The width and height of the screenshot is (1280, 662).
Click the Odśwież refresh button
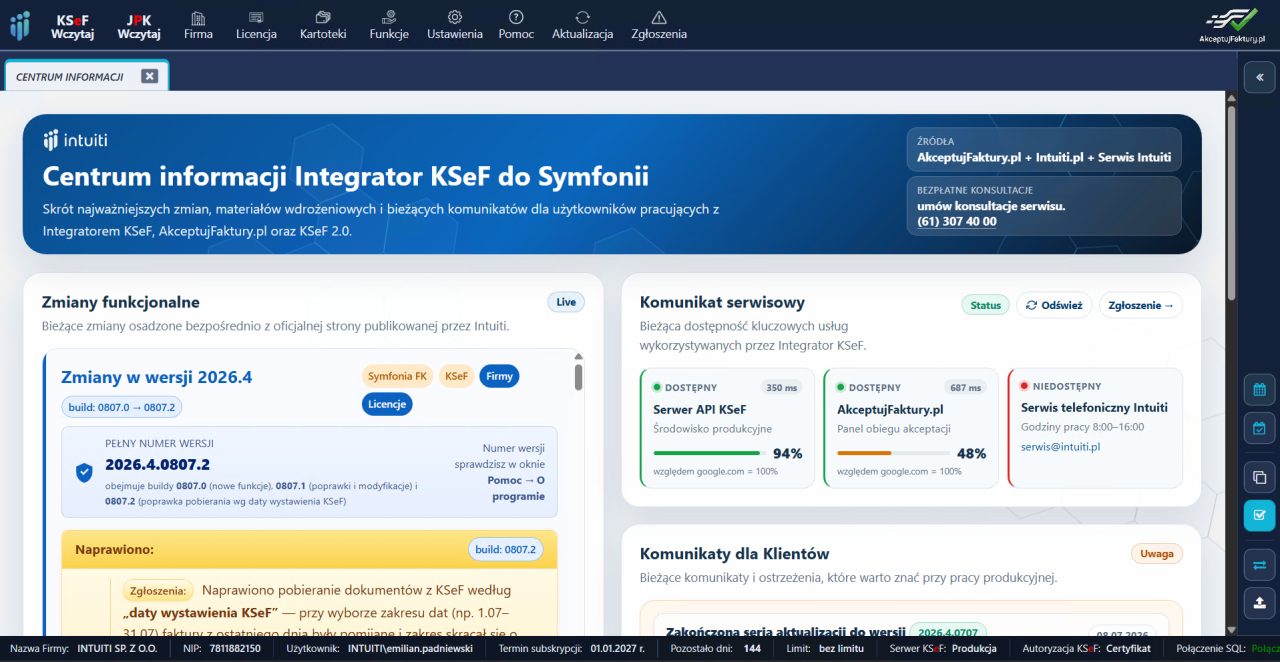(x=1054, y=305)
